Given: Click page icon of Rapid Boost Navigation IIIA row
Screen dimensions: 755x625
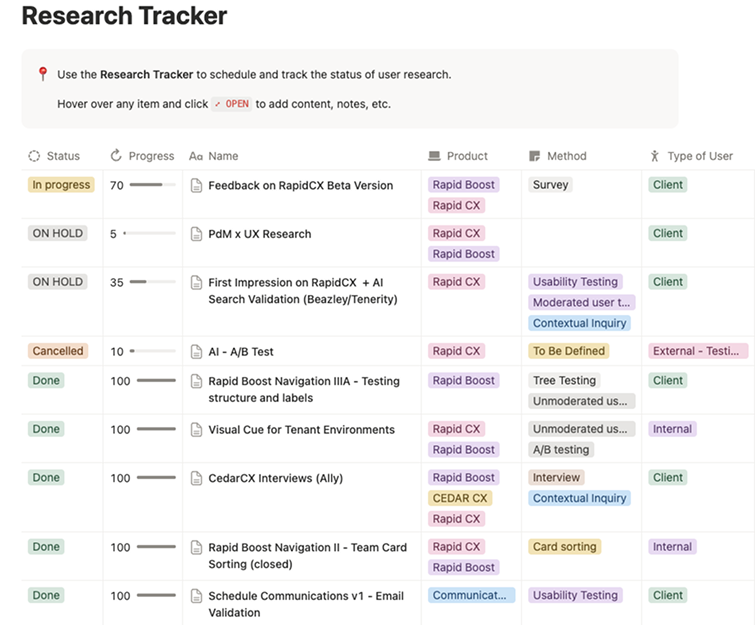Looking at the screenshot, I should coord(196,381).
